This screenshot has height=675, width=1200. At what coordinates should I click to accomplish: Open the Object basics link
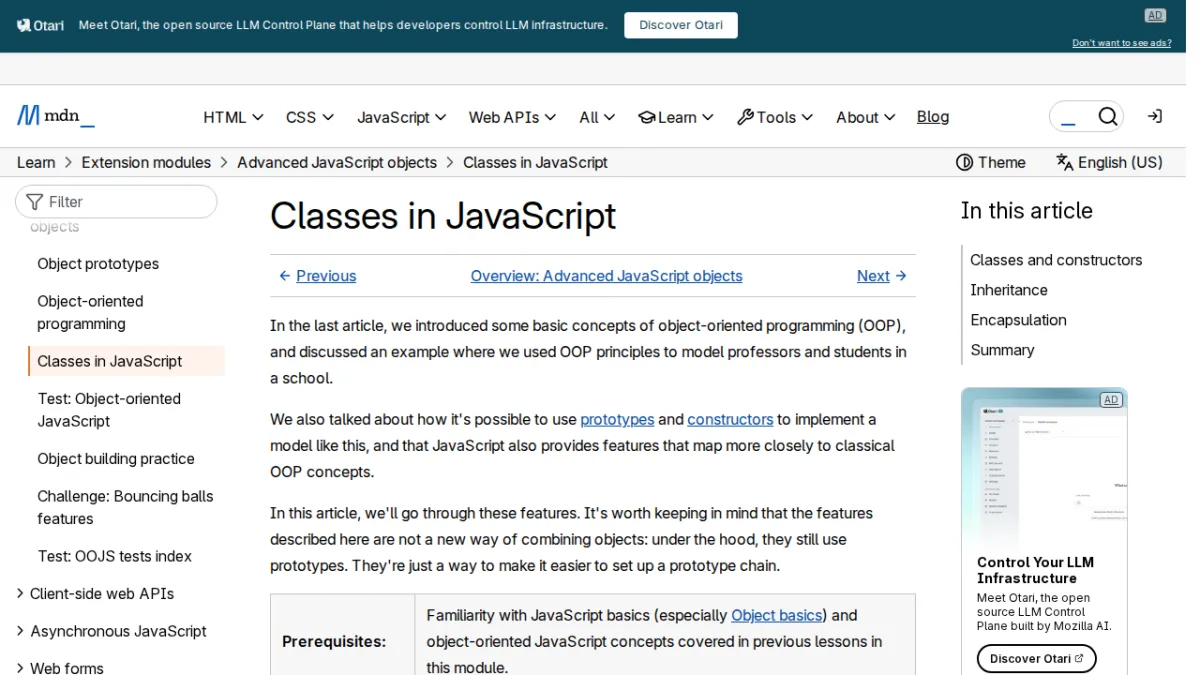[x=777, y=615]
